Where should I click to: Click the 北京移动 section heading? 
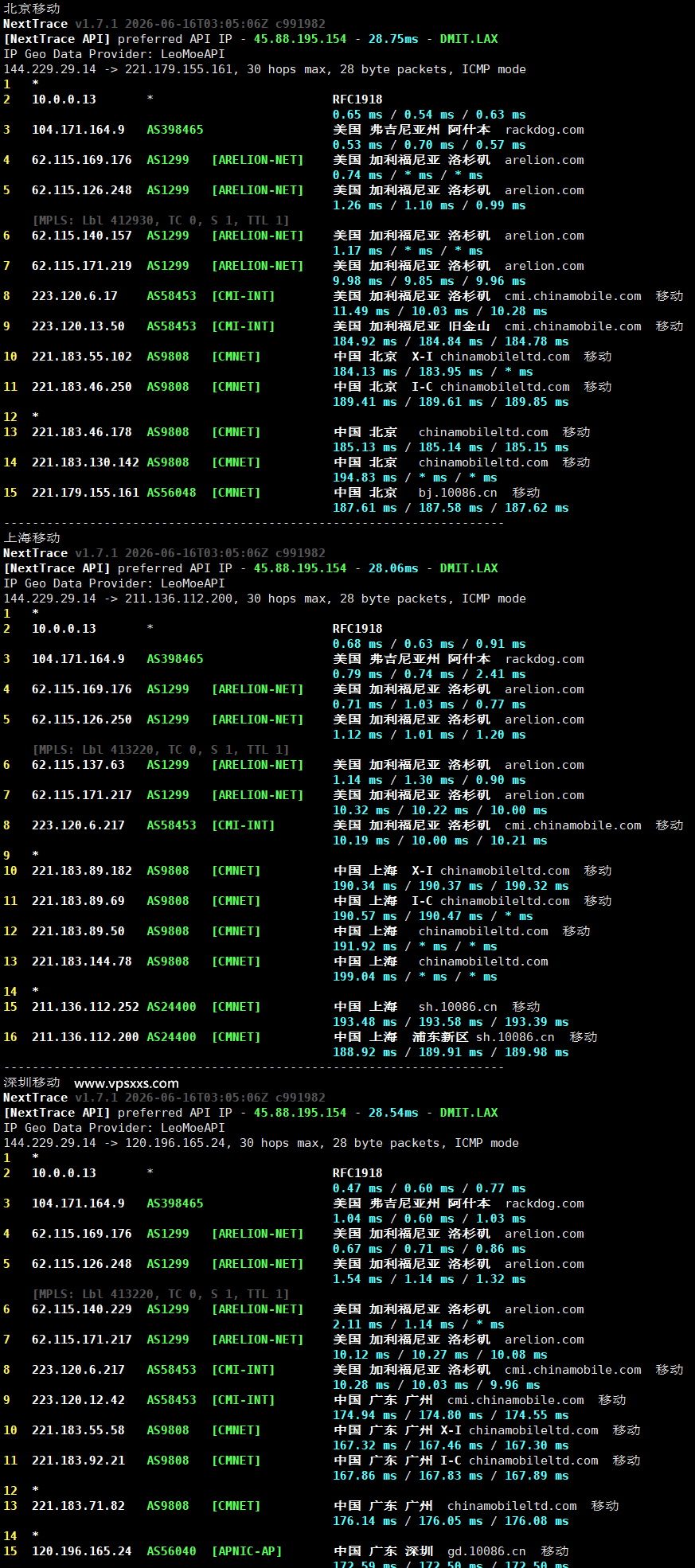pos(32,8)
